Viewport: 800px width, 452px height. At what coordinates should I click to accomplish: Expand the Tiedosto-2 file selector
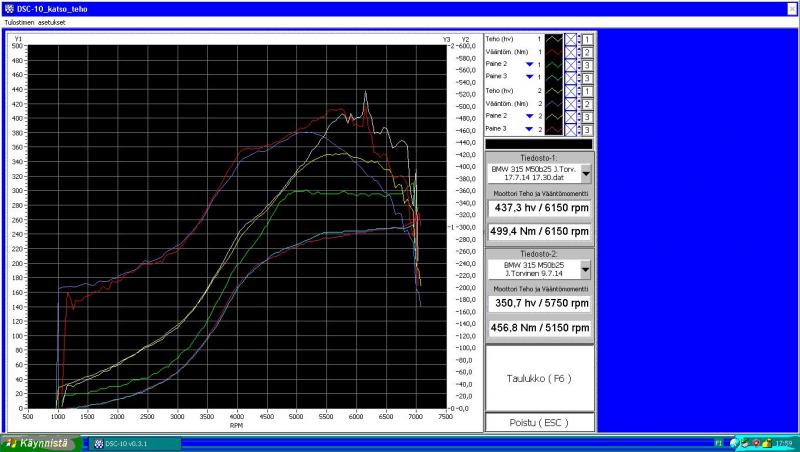point(586,269)
